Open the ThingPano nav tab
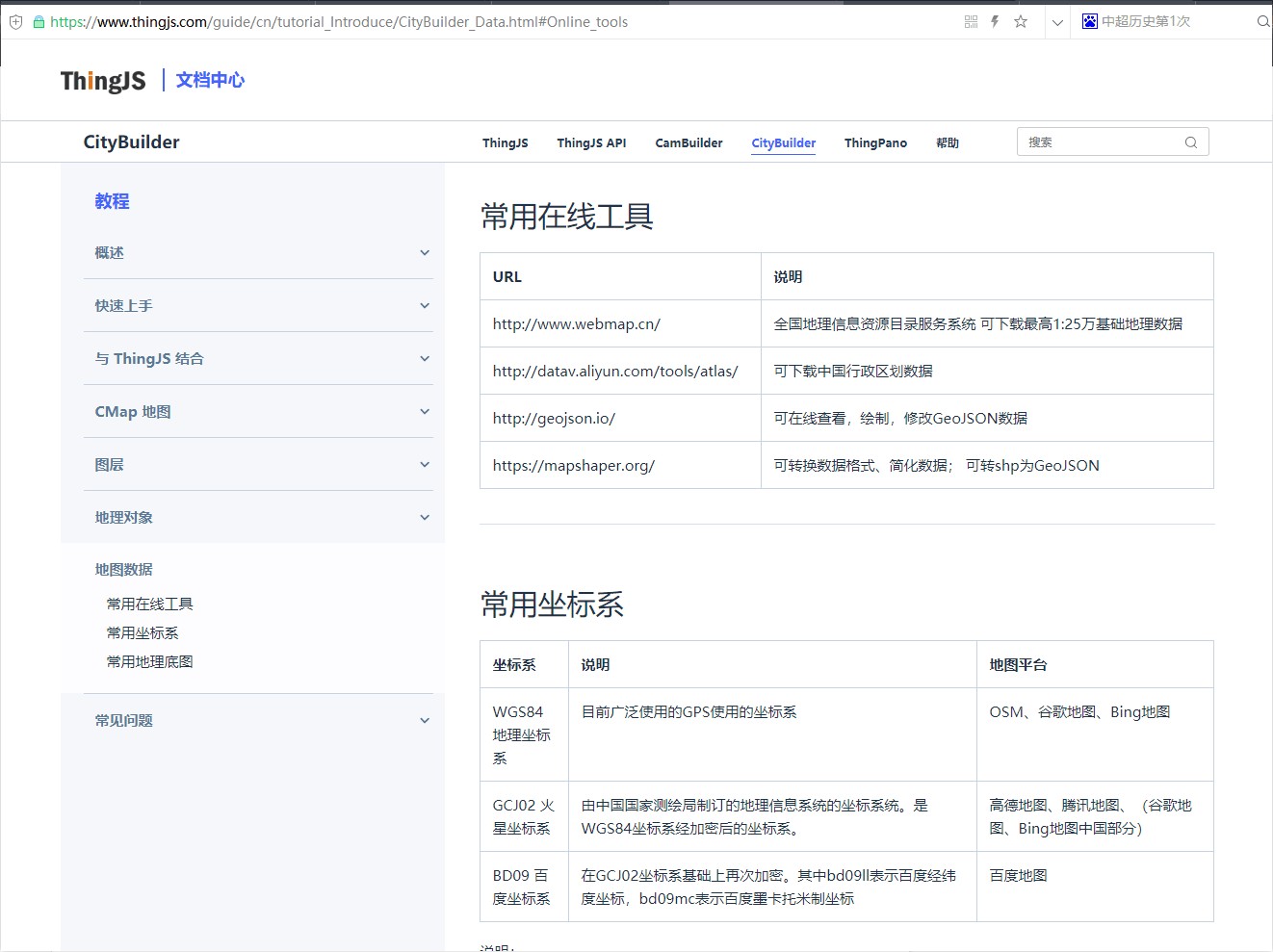 coord(875,142)
